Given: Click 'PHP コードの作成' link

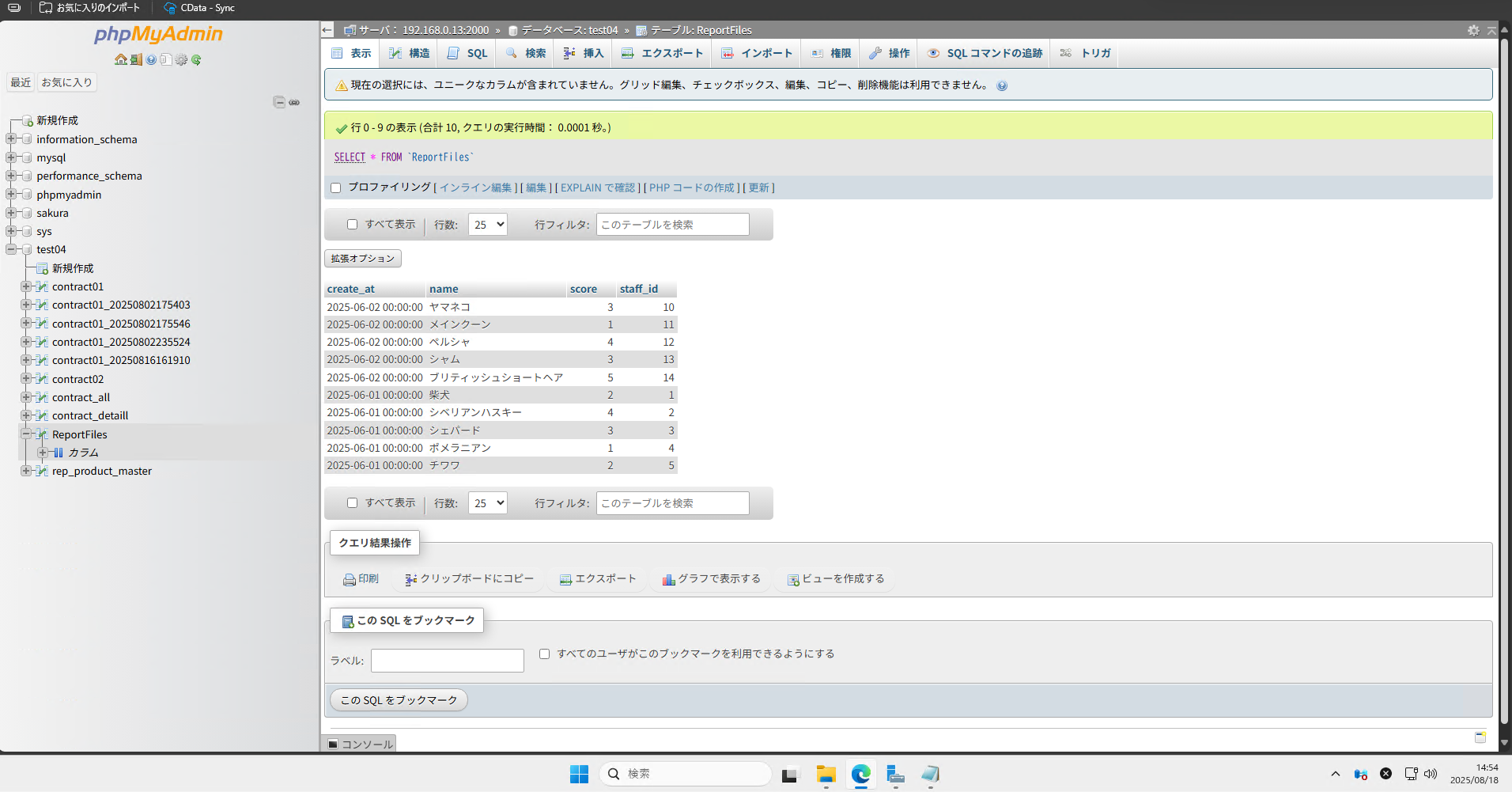Looking at the screenshot, I should coord(692,188).
